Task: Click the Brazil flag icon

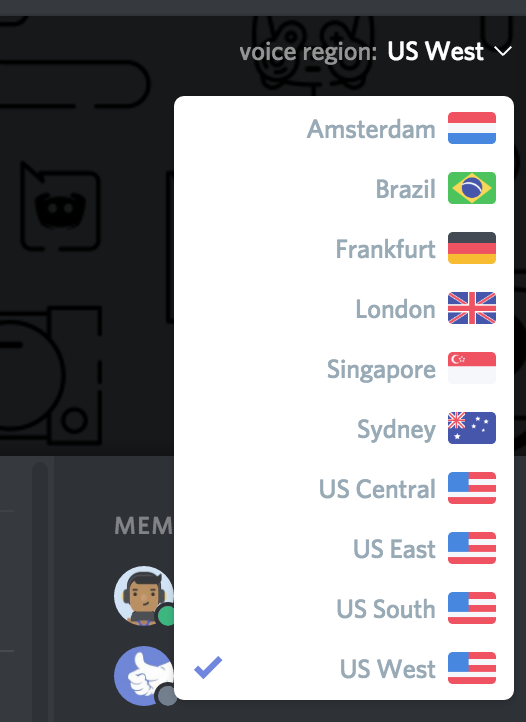Action: 472,188
